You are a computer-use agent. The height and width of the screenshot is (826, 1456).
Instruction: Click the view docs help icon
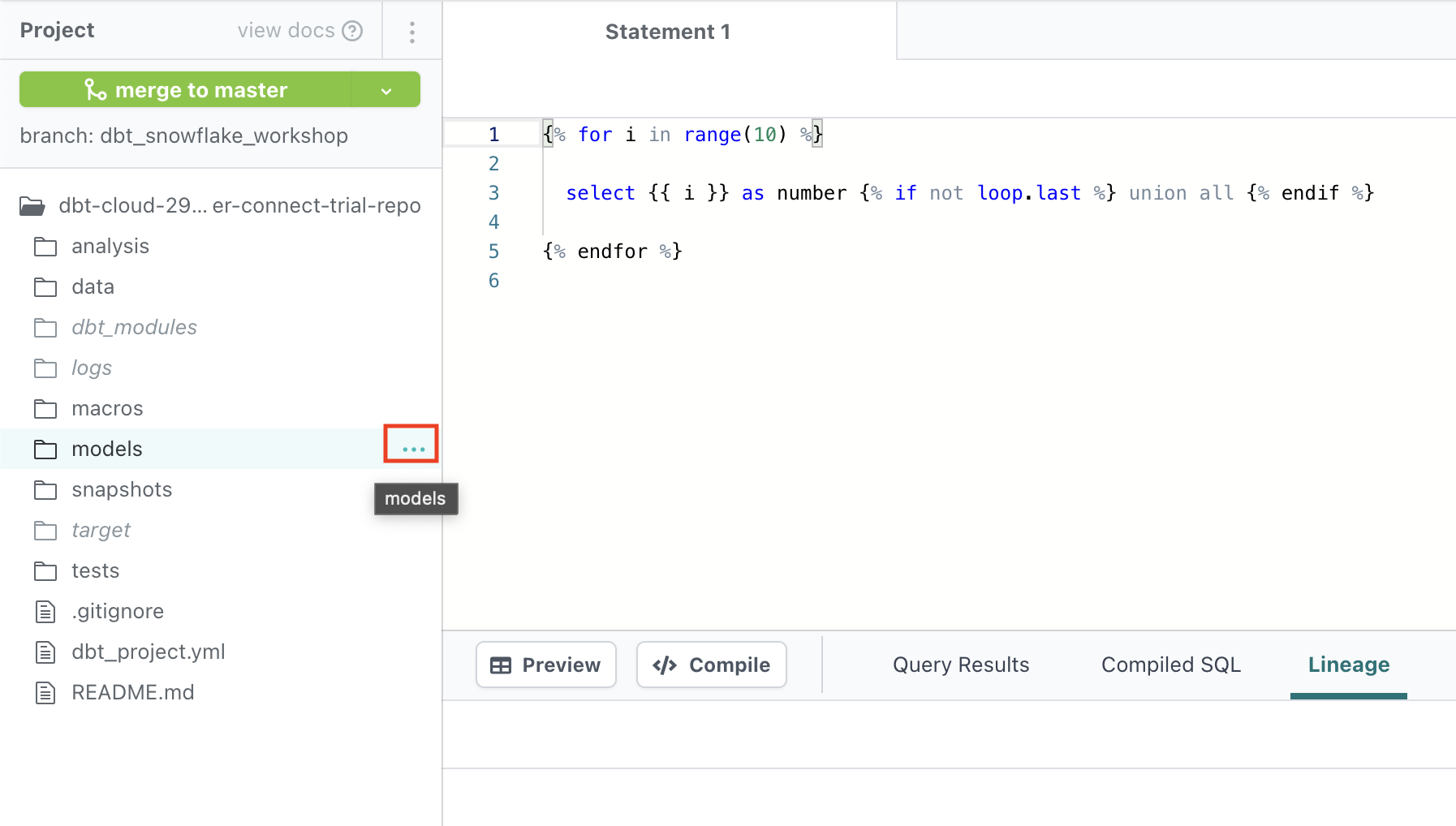(352, 31)
